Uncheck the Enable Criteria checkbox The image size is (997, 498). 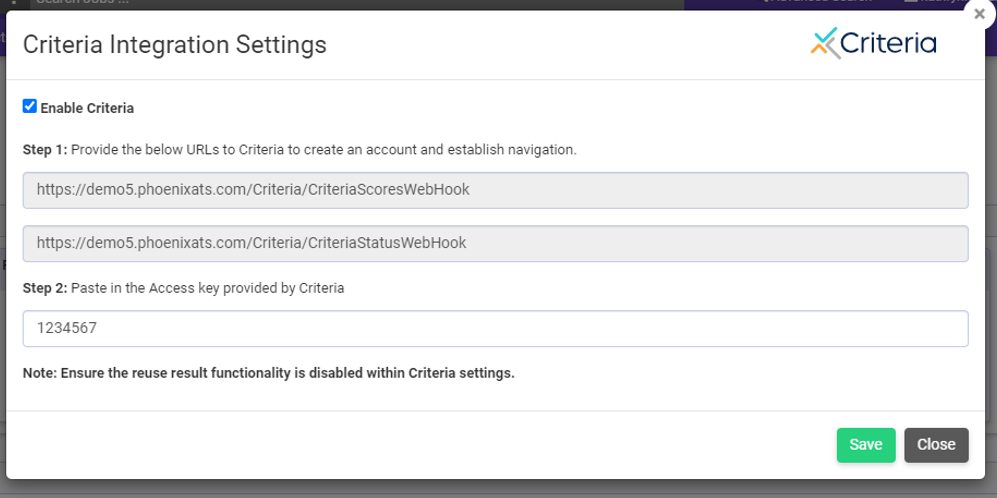click(30, 106)
